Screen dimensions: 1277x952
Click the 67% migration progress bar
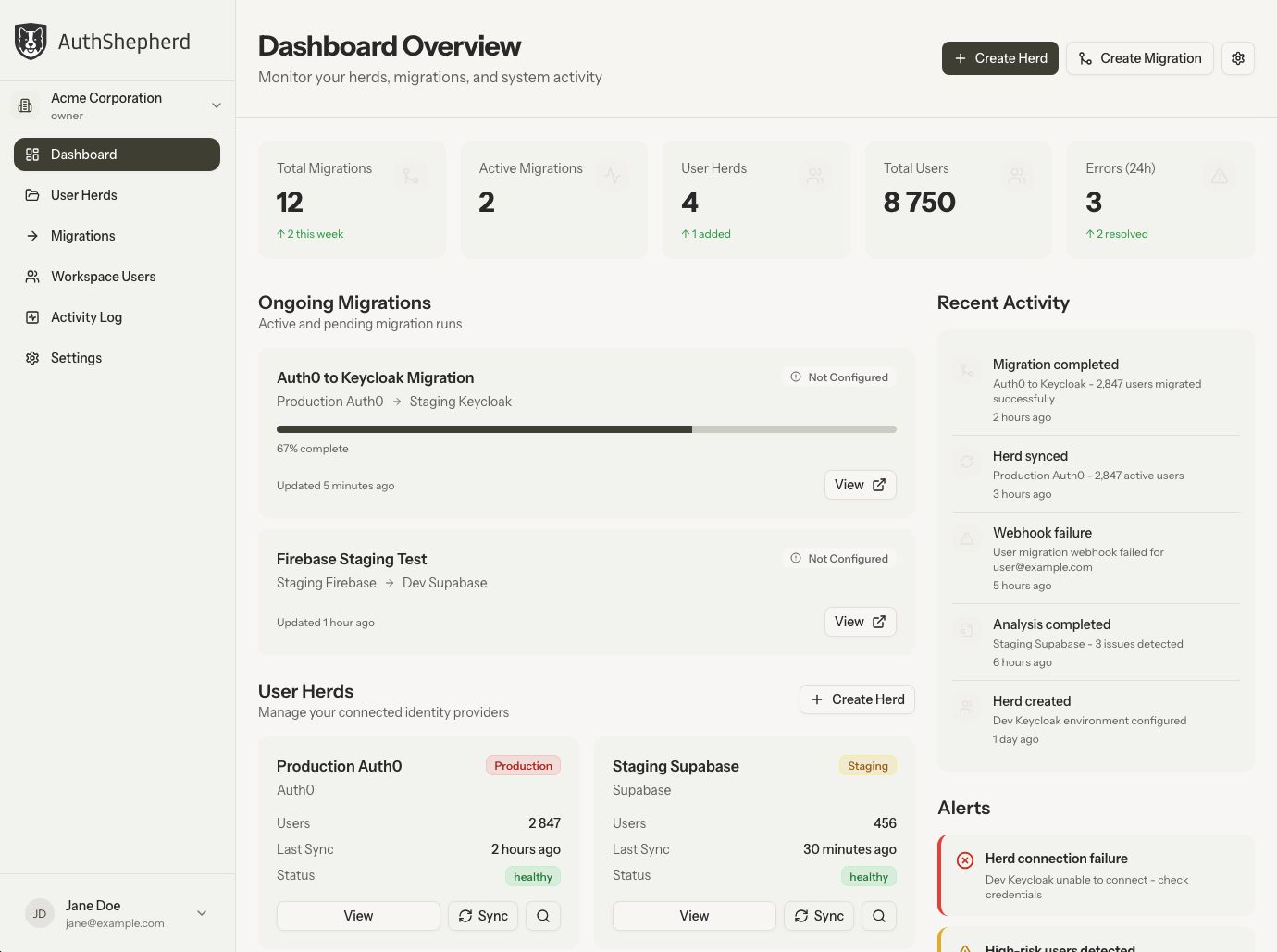pos(586,428)
